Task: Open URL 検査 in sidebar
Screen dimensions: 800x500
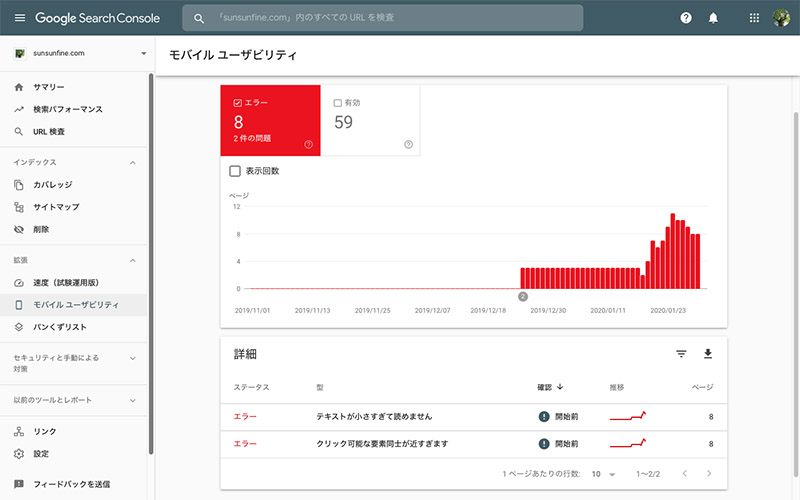Action: (x=73, y=132)
